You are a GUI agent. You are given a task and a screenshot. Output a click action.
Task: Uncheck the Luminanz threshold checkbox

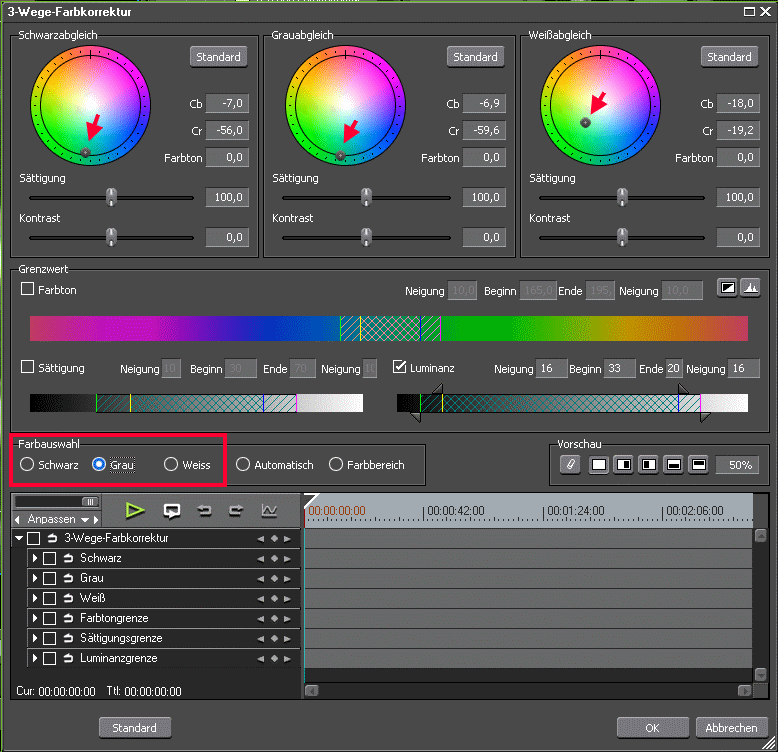[399, 367]
